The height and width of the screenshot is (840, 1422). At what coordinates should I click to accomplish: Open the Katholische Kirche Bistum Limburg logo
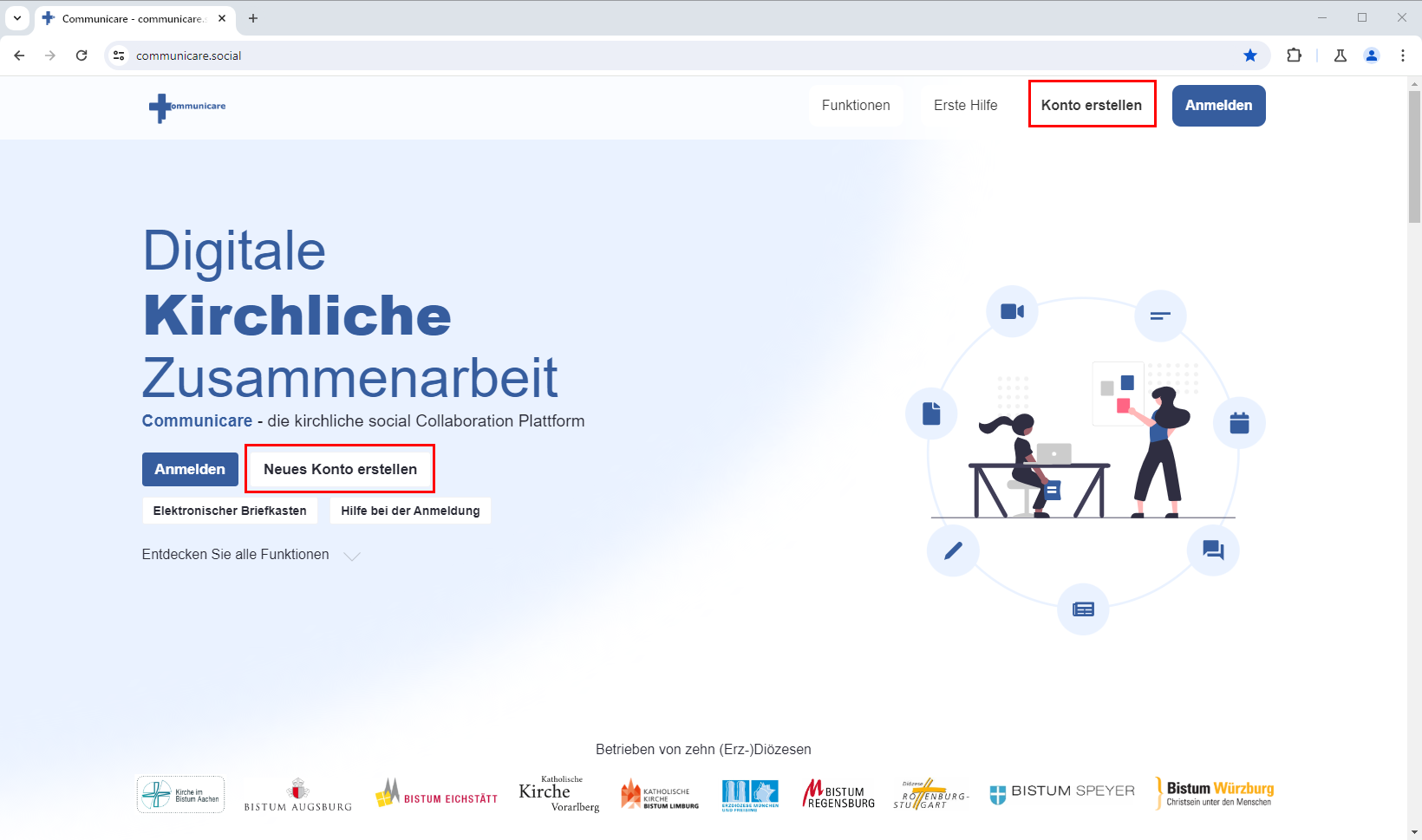pyautogui.click(x=660, y=794)
